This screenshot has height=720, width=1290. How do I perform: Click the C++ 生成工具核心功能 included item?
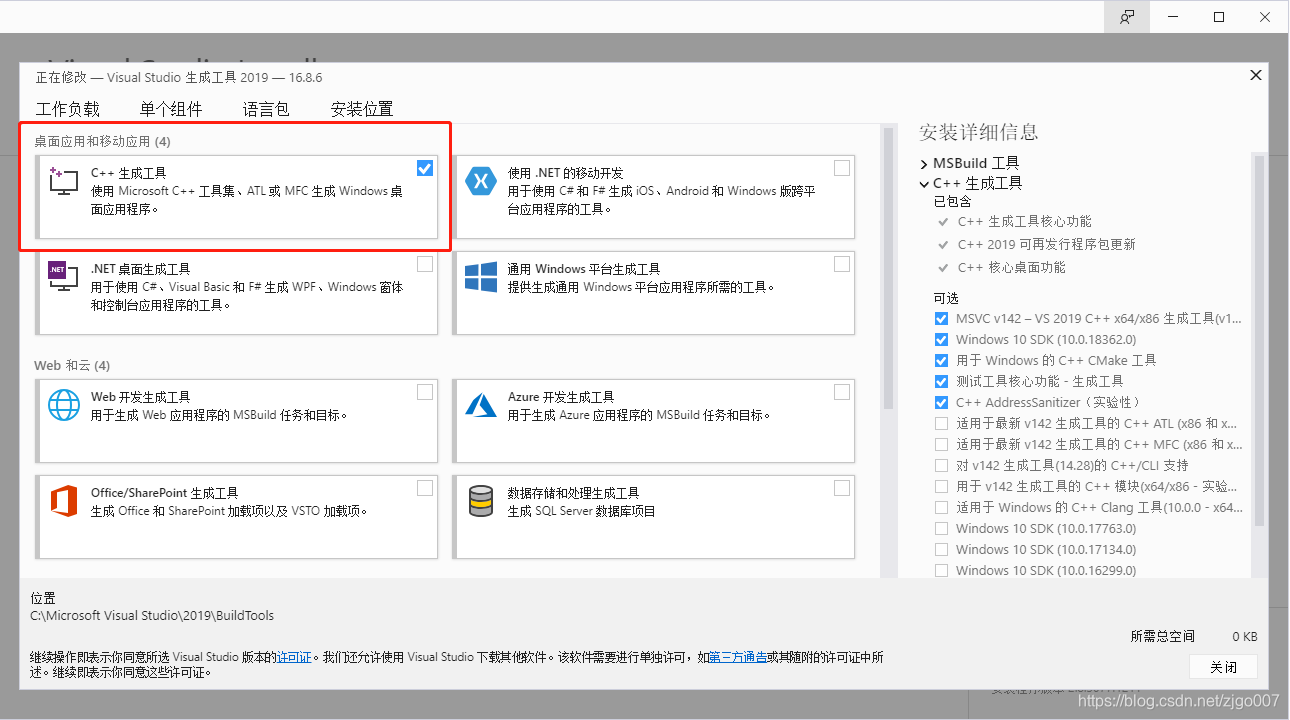[x=1025, y=221]
